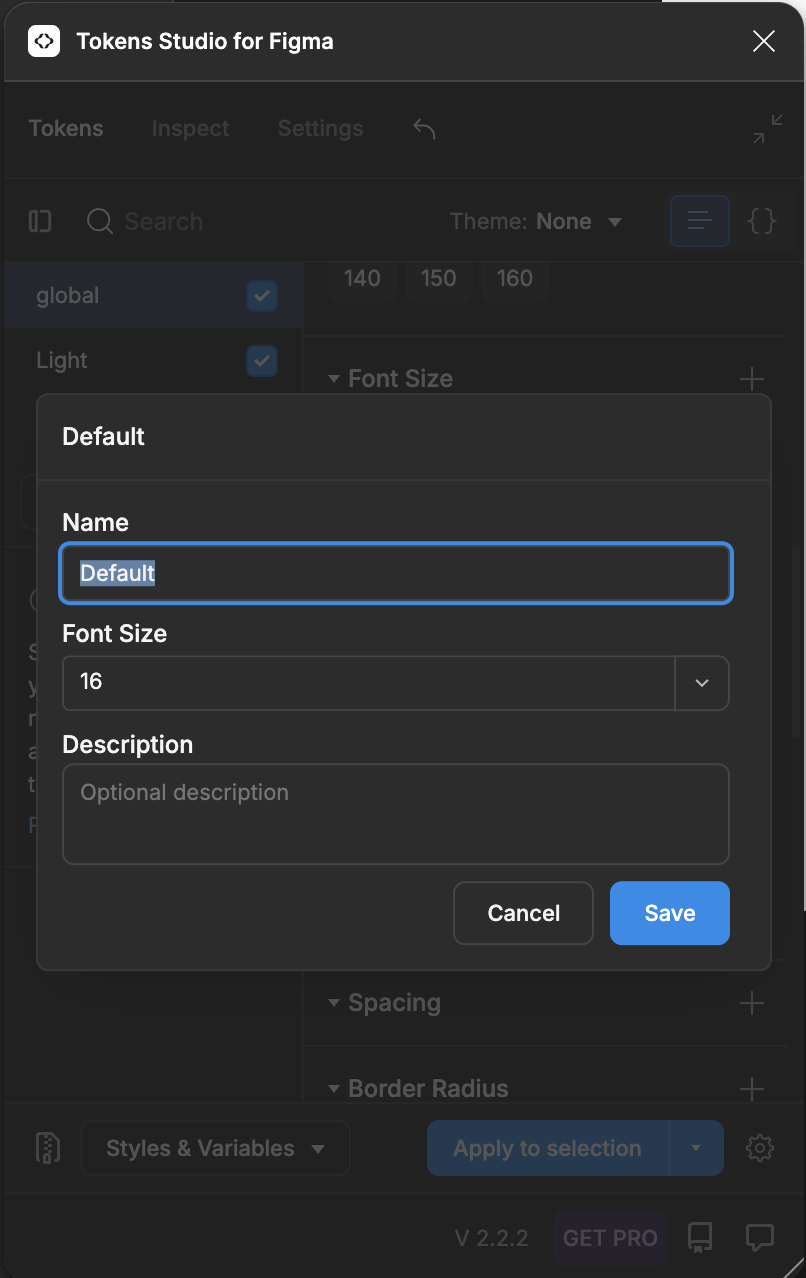The height and width of the screenshot is (1278, 806).
Task: Click the undo arrow icon
Action: pos(424,128)
